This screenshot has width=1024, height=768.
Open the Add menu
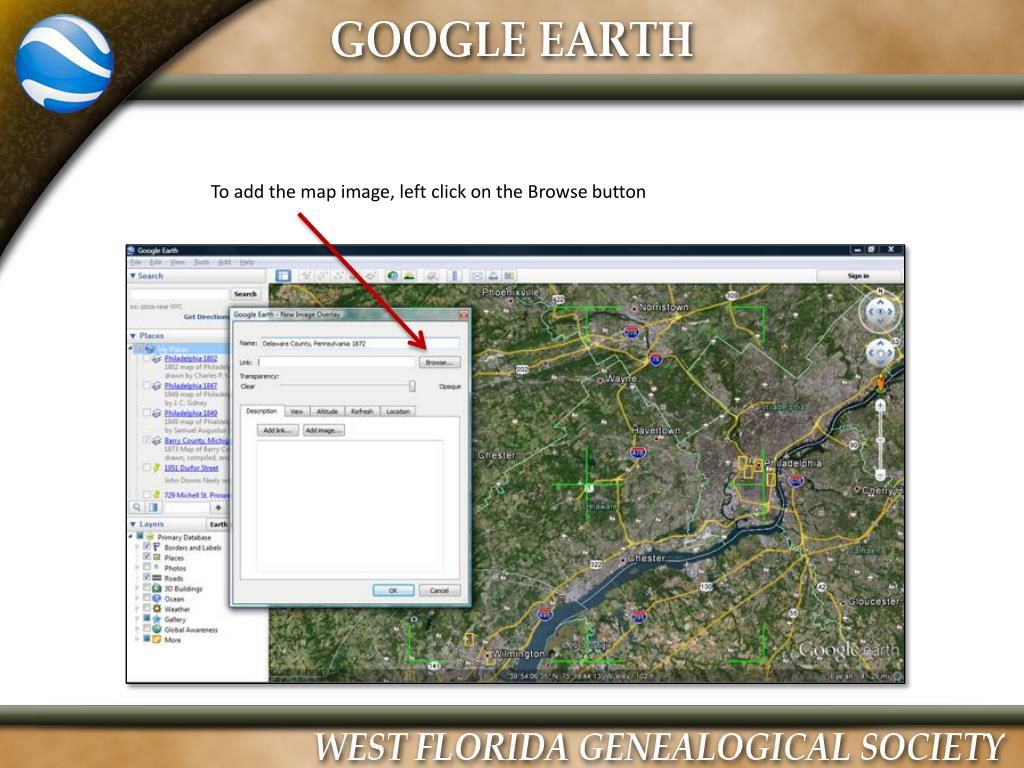(x=224, y=262)
